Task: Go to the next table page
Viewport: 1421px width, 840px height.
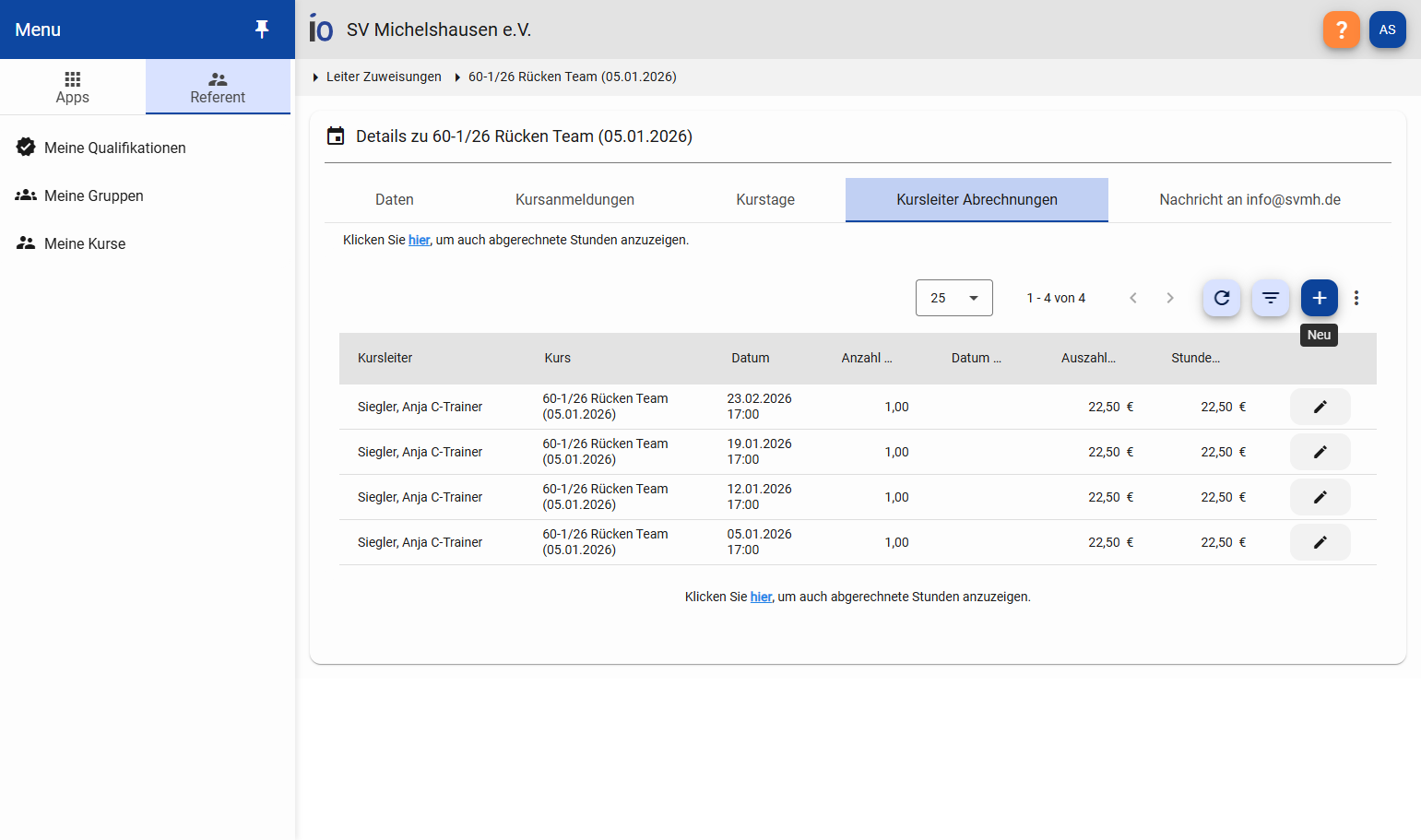Action: pyautogui.click(x=1170, y=298)
